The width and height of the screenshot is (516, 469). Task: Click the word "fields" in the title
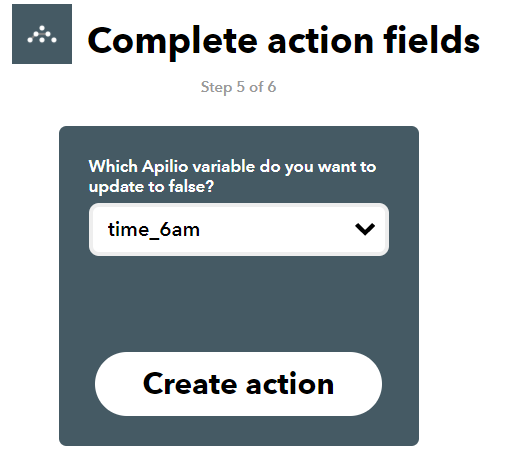tap(432, 40)
